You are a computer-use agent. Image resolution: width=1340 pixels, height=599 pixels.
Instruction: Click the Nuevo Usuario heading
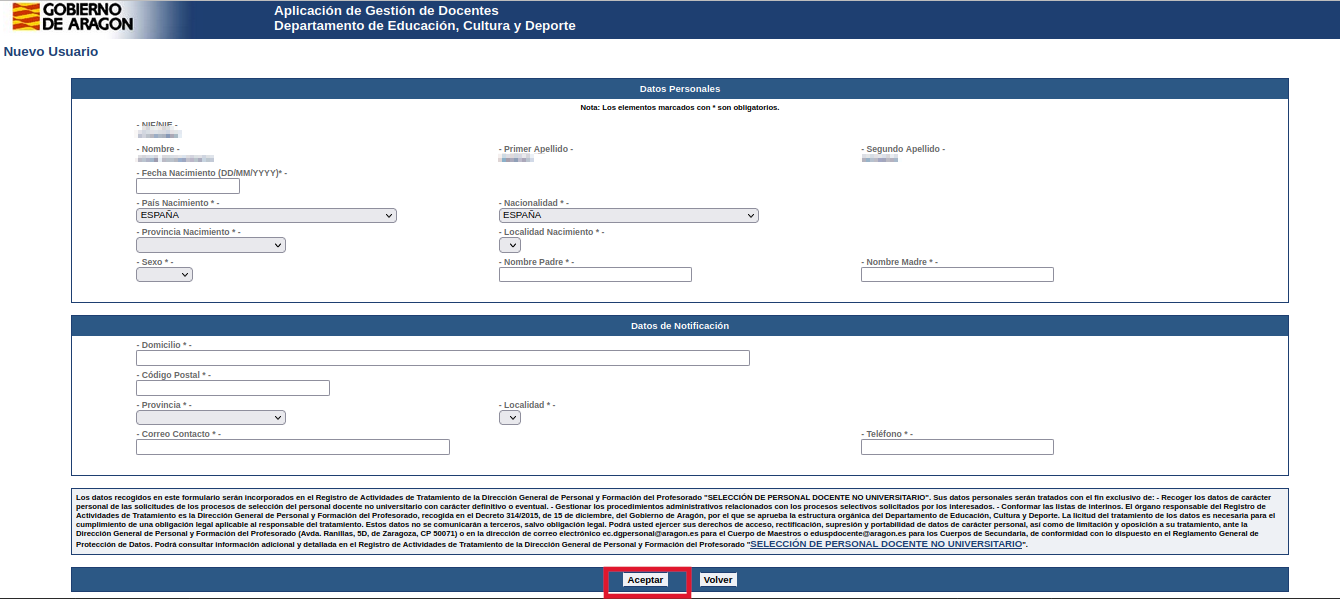(x=51, y=52)
